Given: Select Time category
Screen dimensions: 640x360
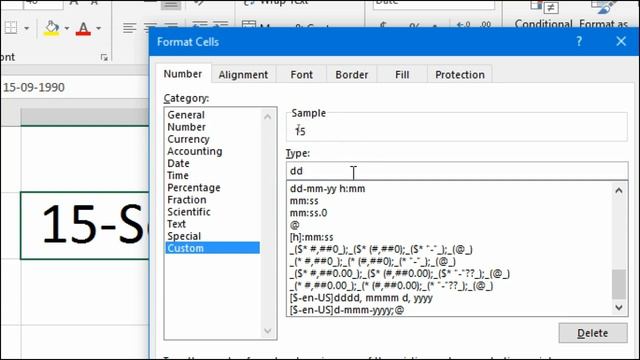Looking at the screenshot, I should tap(213, 176).
